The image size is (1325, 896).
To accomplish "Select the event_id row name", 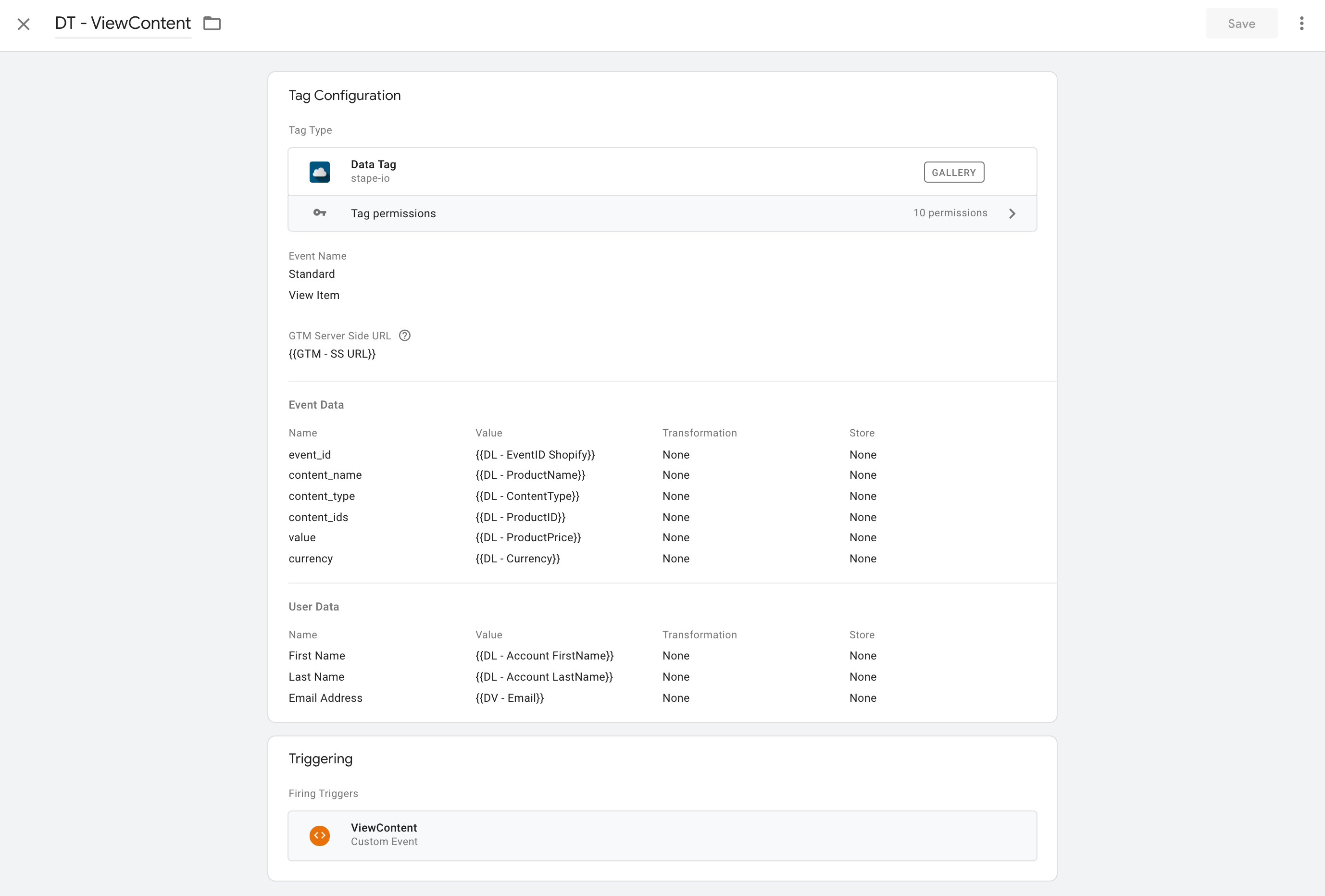I will click(x=310, y=455).
